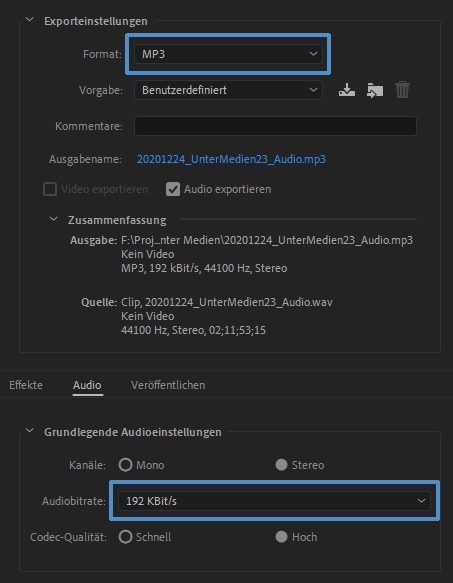The image size is (453, 583).
Task: Collapse the Zusammenfassung section
Action: [54, 219]
